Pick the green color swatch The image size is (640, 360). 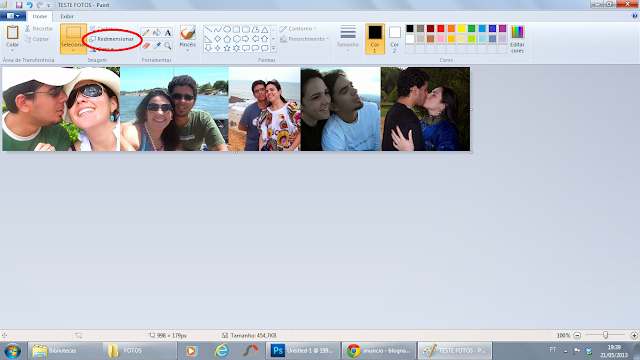tap(471, 29)
